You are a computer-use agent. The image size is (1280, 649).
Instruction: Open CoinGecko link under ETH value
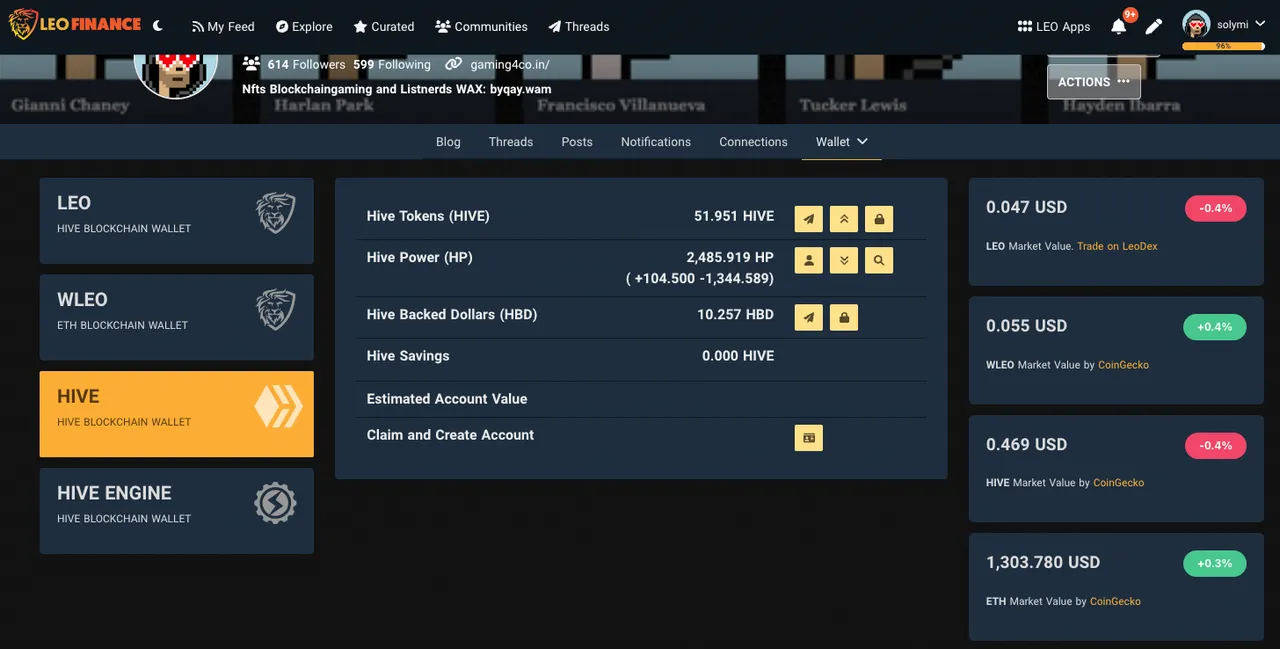[1115, 601]
